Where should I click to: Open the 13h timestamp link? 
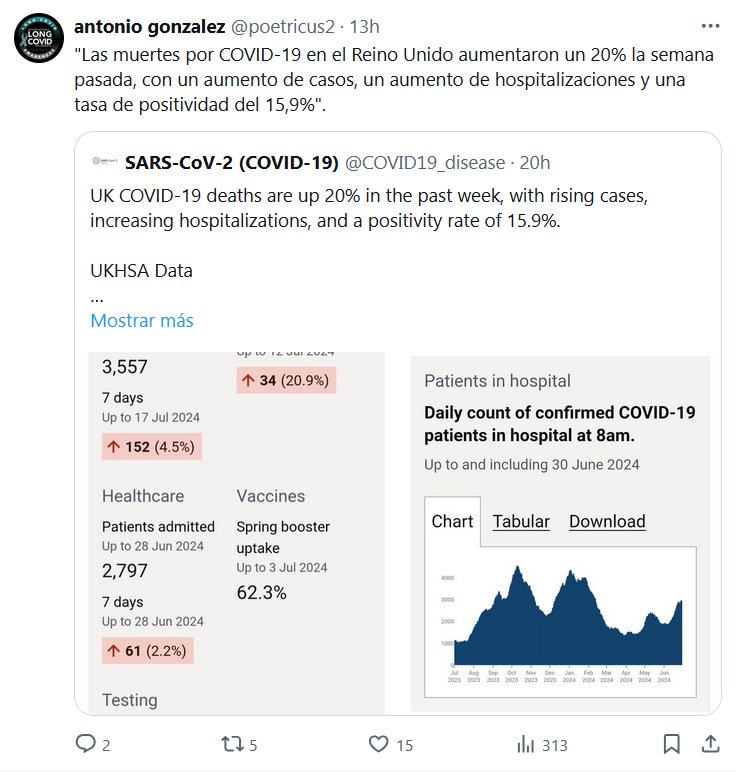tap(364, 26)
